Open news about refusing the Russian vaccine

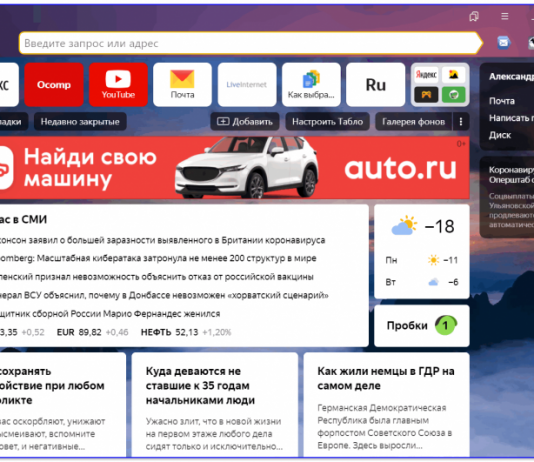click(156, 277)
